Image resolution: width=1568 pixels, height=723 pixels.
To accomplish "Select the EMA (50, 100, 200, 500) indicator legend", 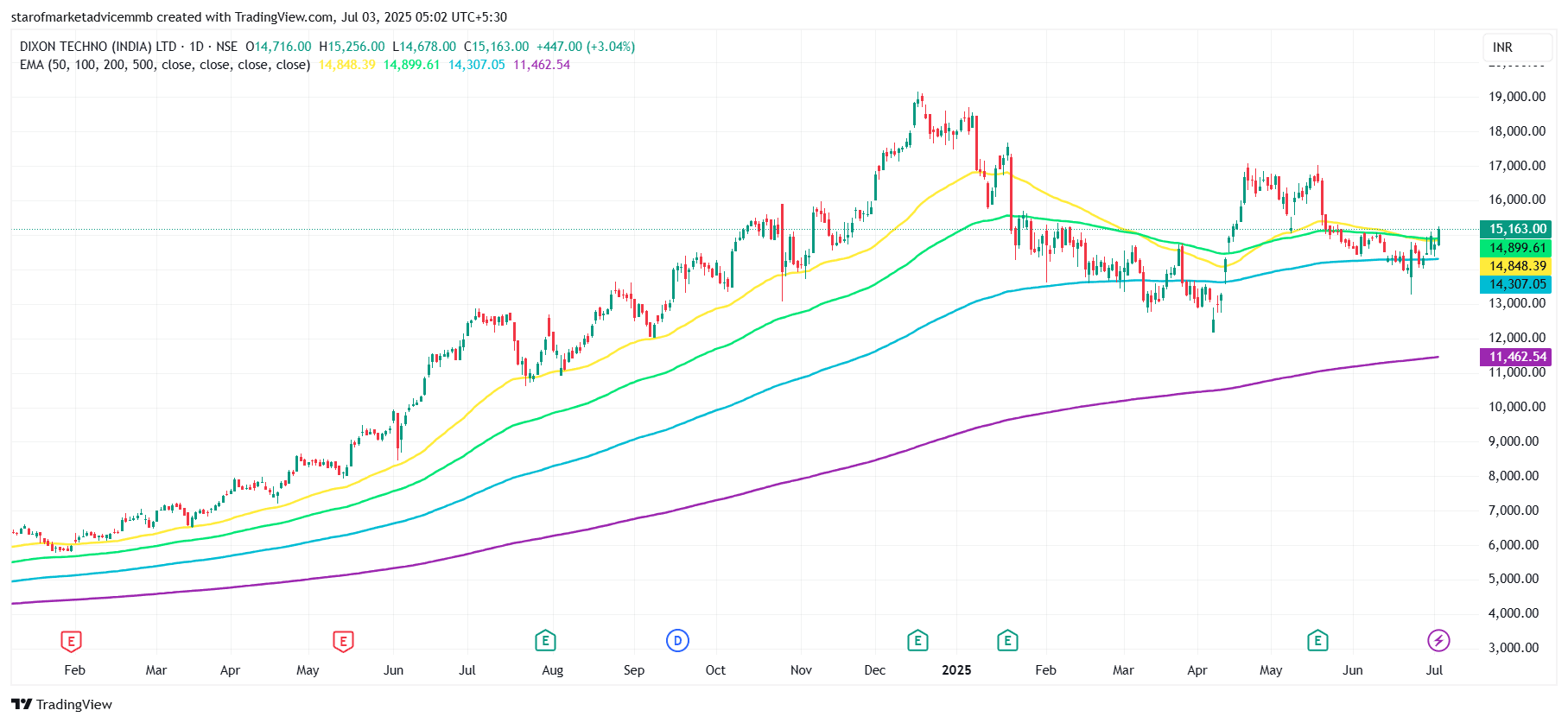I will pos(165,65).
